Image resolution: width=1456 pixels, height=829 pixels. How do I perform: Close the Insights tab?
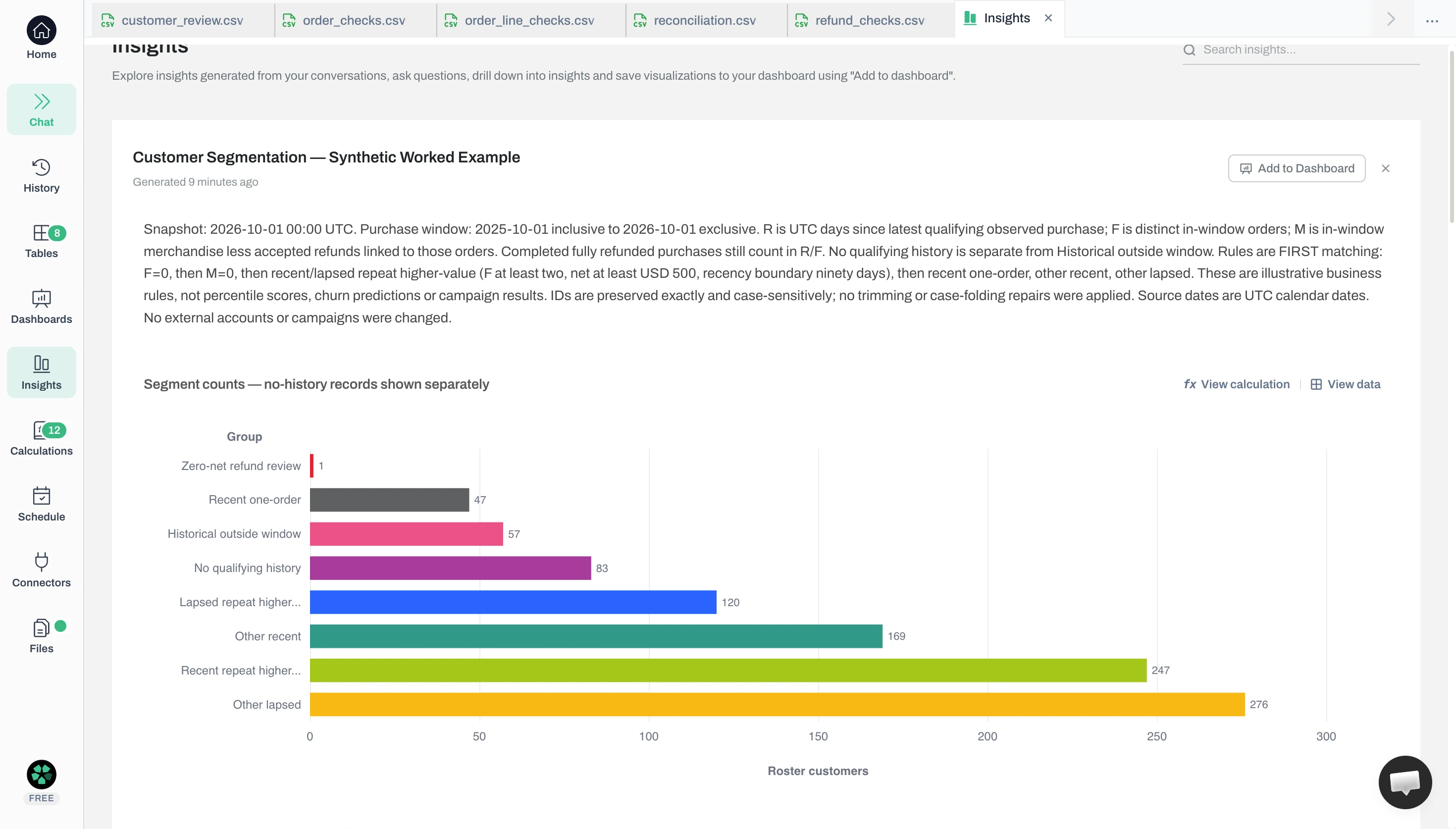pos(1048,18)
